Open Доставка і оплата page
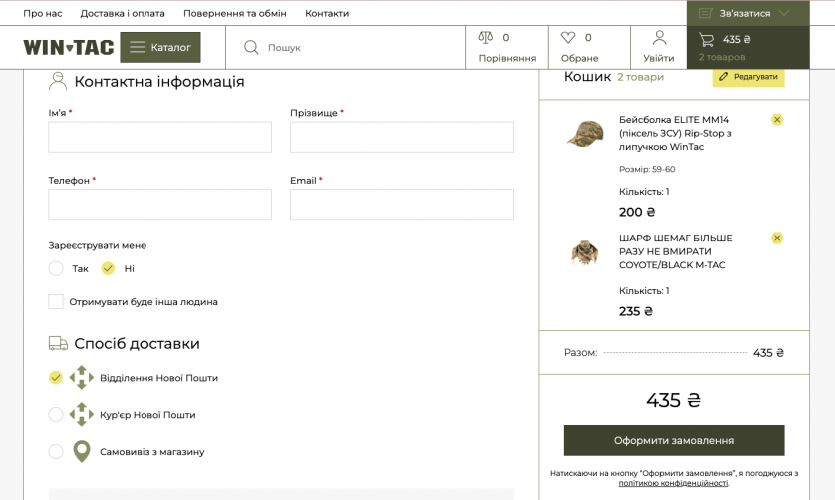This screenshot has height=500, width=835. point(122,13)
